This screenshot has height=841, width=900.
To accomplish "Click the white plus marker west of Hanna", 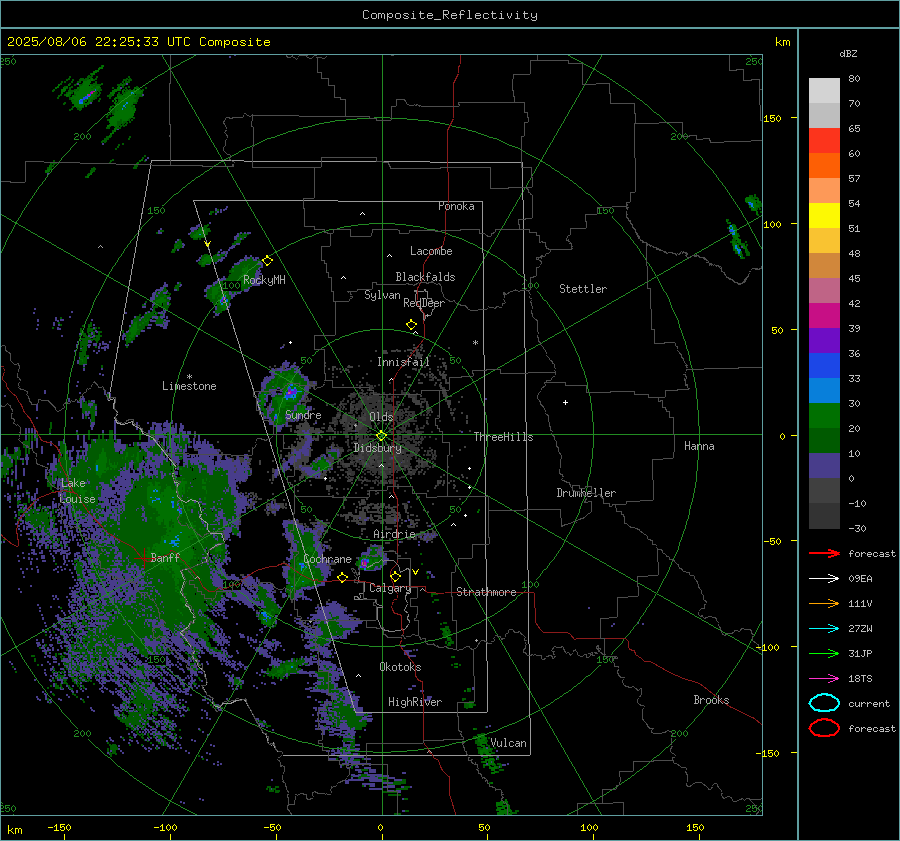I will (x=565, y=402).
